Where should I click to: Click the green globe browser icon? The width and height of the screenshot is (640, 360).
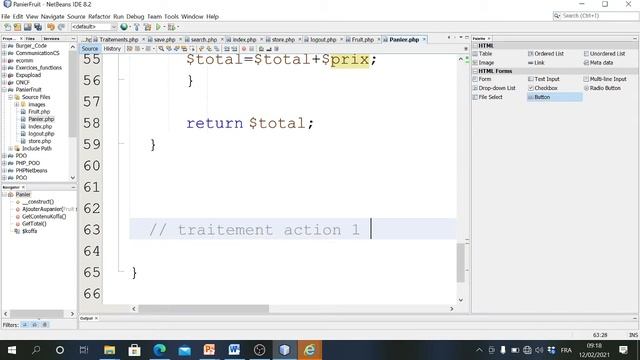click(x=124, y=27)
